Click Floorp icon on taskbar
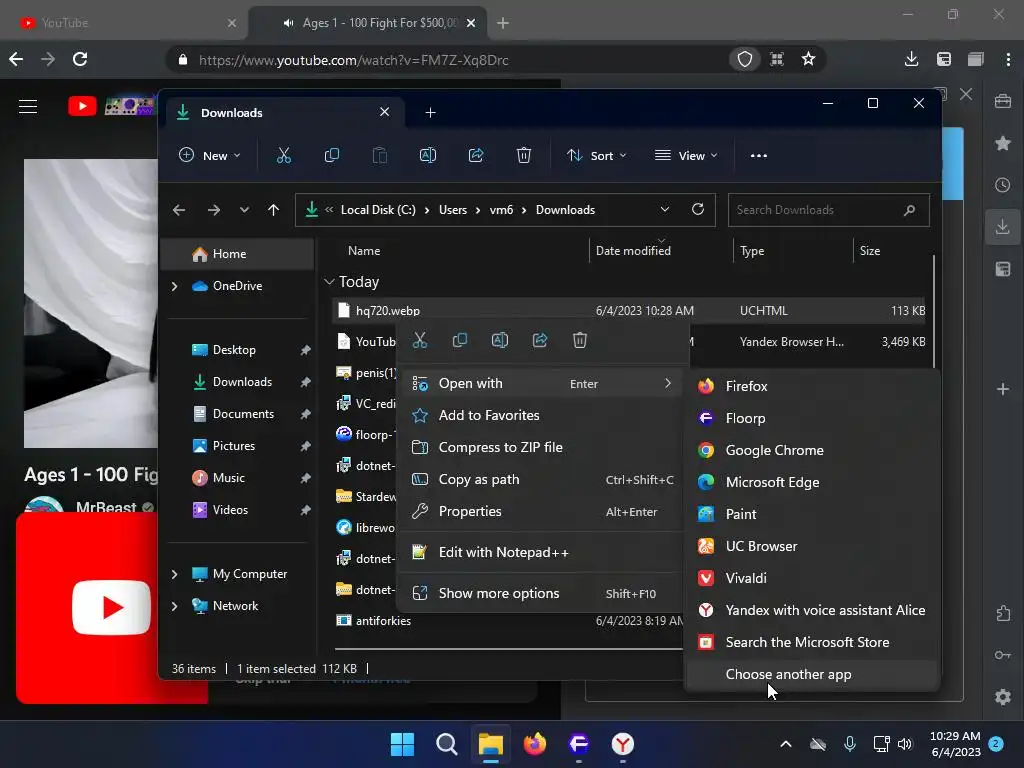Viewport: 1024px width, 768px height. 579,744
